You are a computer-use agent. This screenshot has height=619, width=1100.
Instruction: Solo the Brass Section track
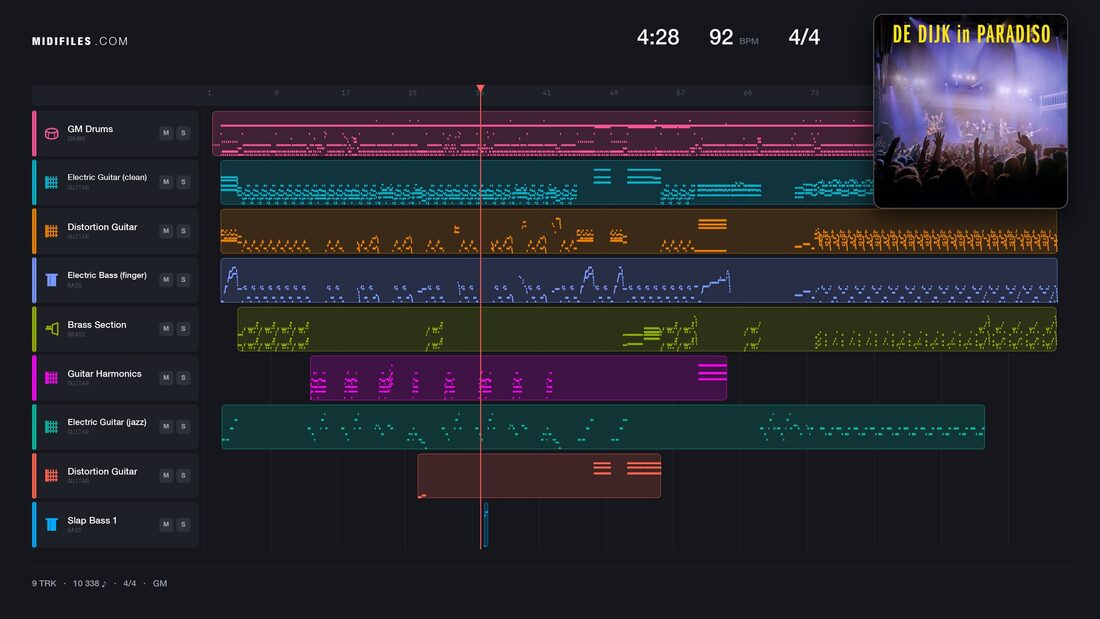183,328
